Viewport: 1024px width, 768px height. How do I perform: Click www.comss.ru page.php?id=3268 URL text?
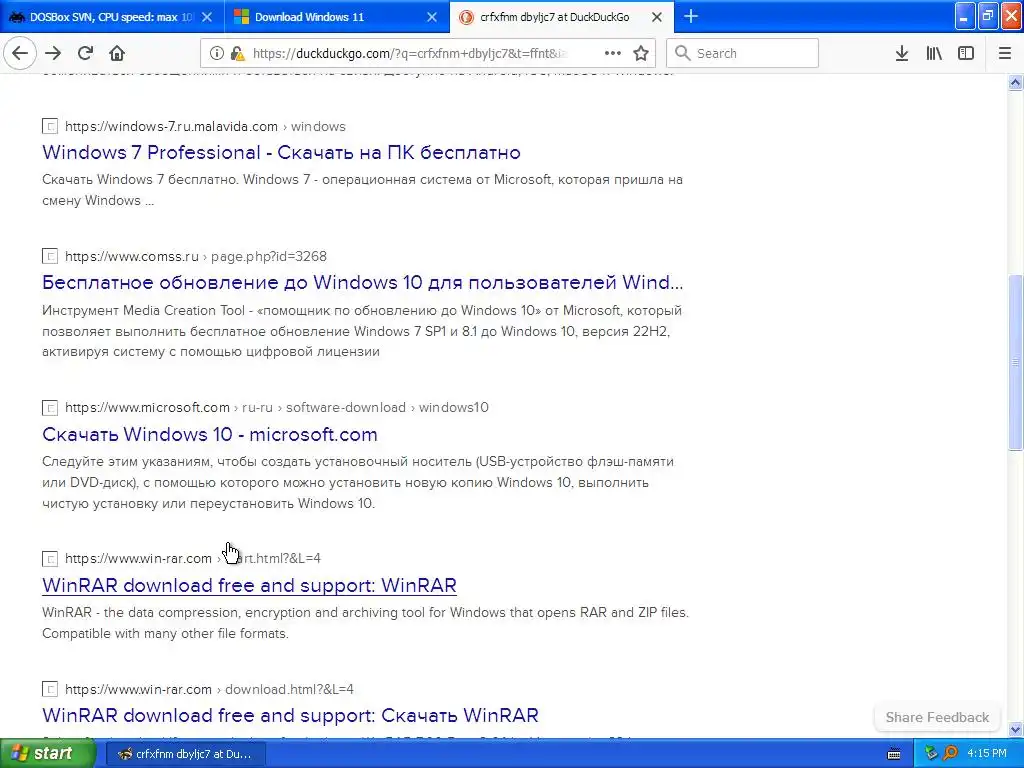[x=196, y=256]
